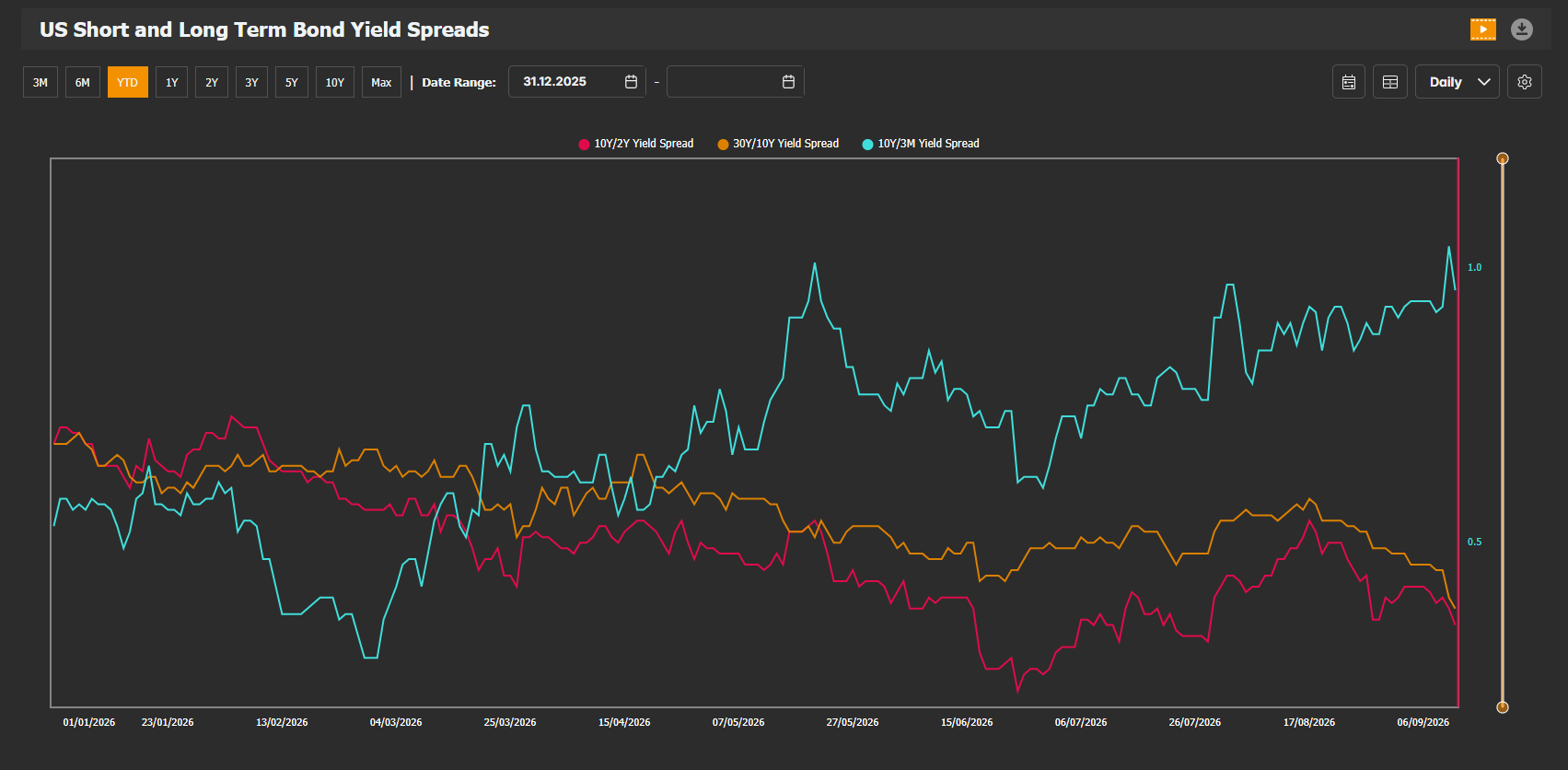Click the bottom handle of vertical range slider
1568x770 pixels.
pos(1503,707)
